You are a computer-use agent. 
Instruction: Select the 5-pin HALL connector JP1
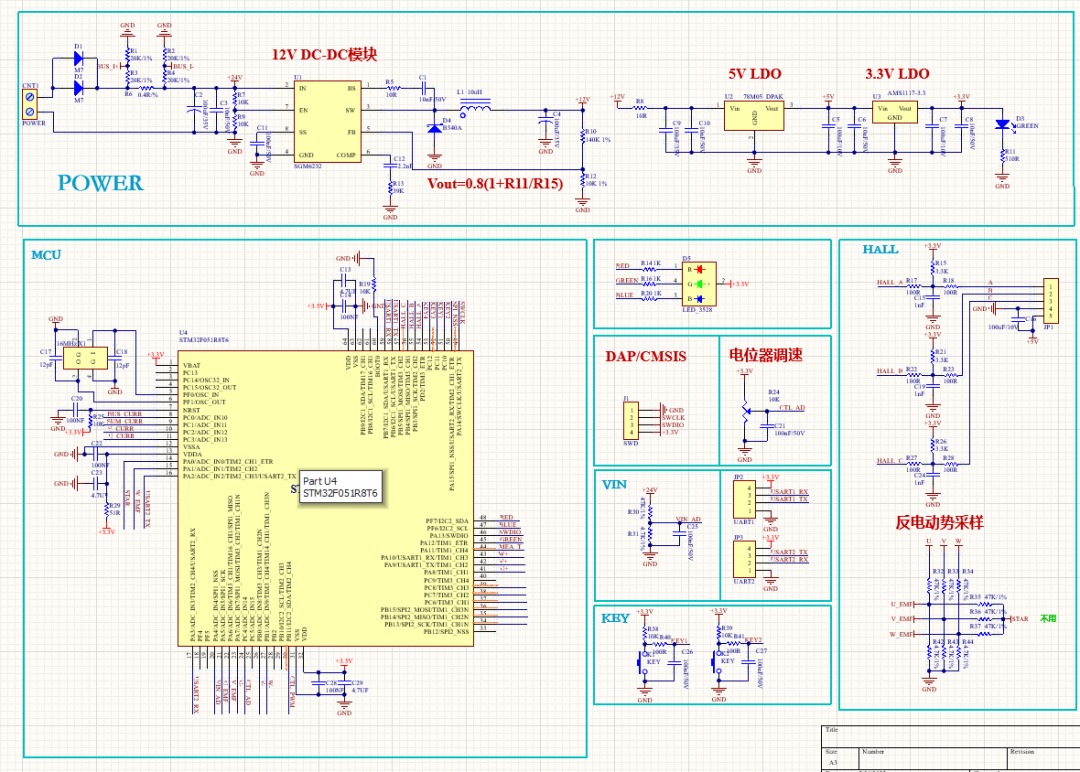pos(1052,300)
